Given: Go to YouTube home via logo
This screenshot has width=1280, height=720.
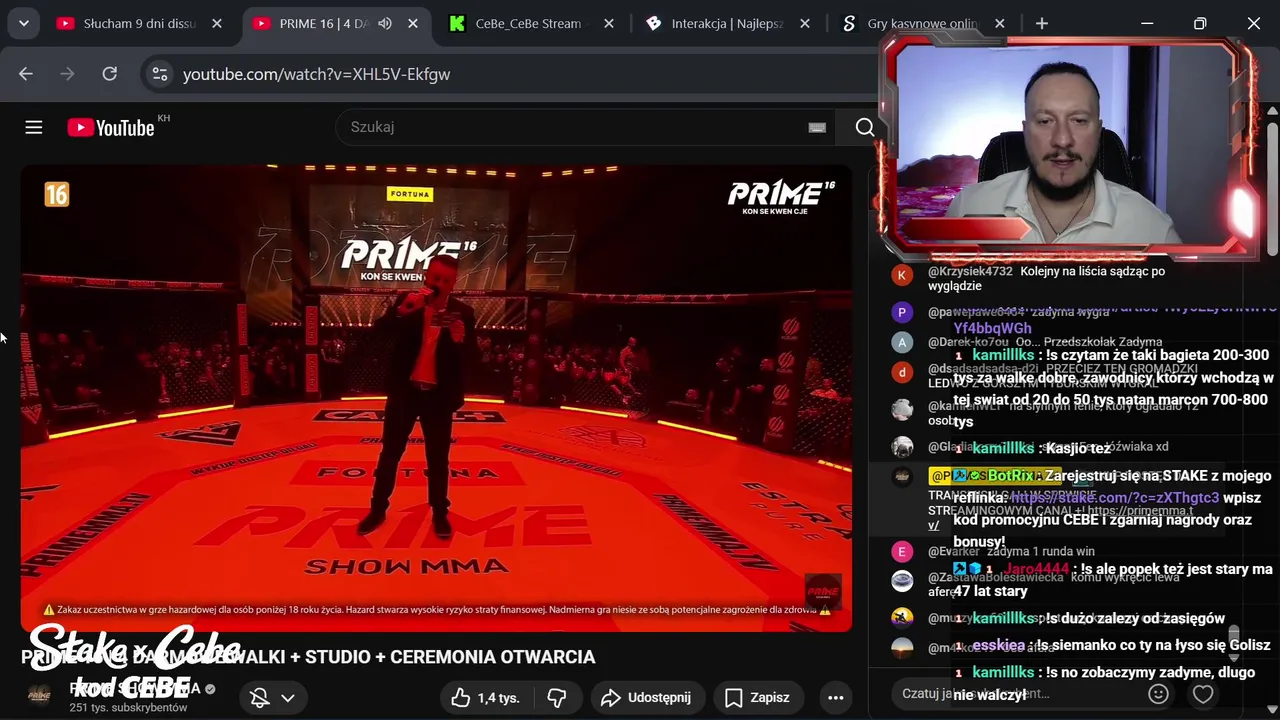Looking at the screenshot, I should tap(111, 128).
